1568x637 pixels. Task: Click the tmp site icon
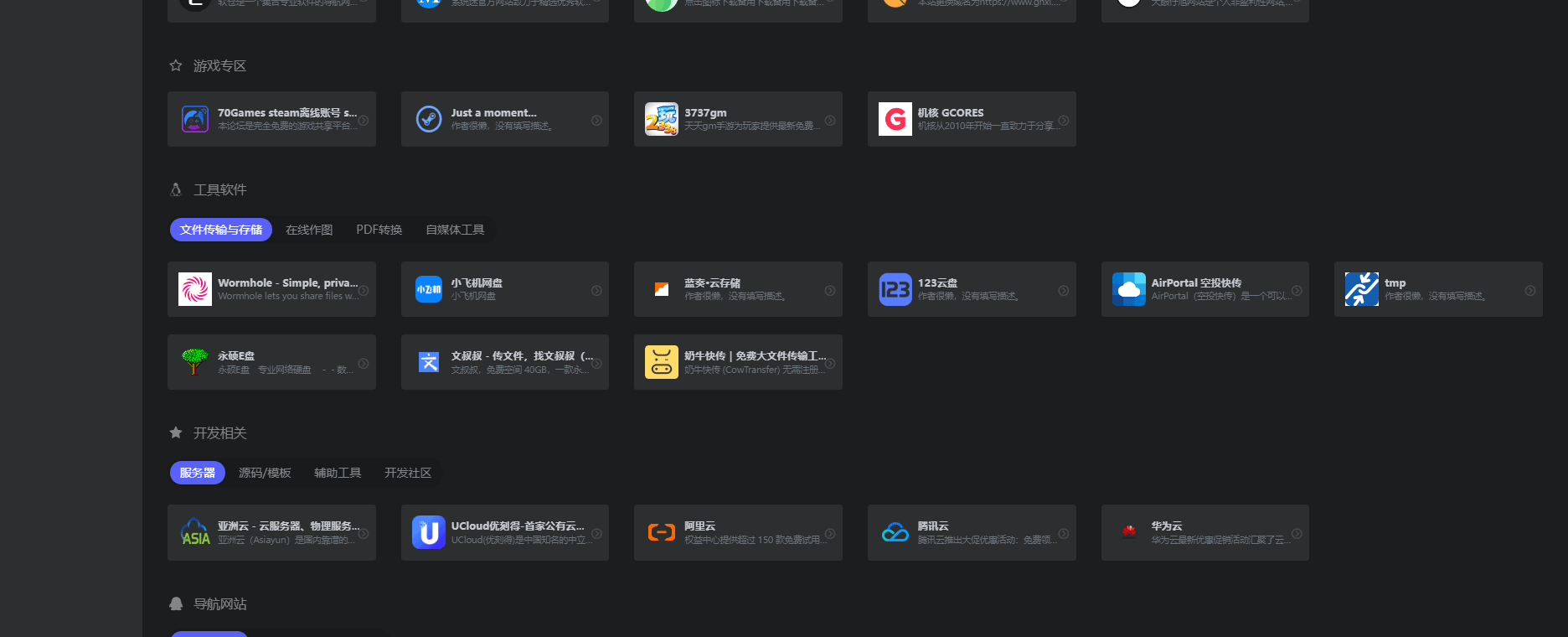1362,289
